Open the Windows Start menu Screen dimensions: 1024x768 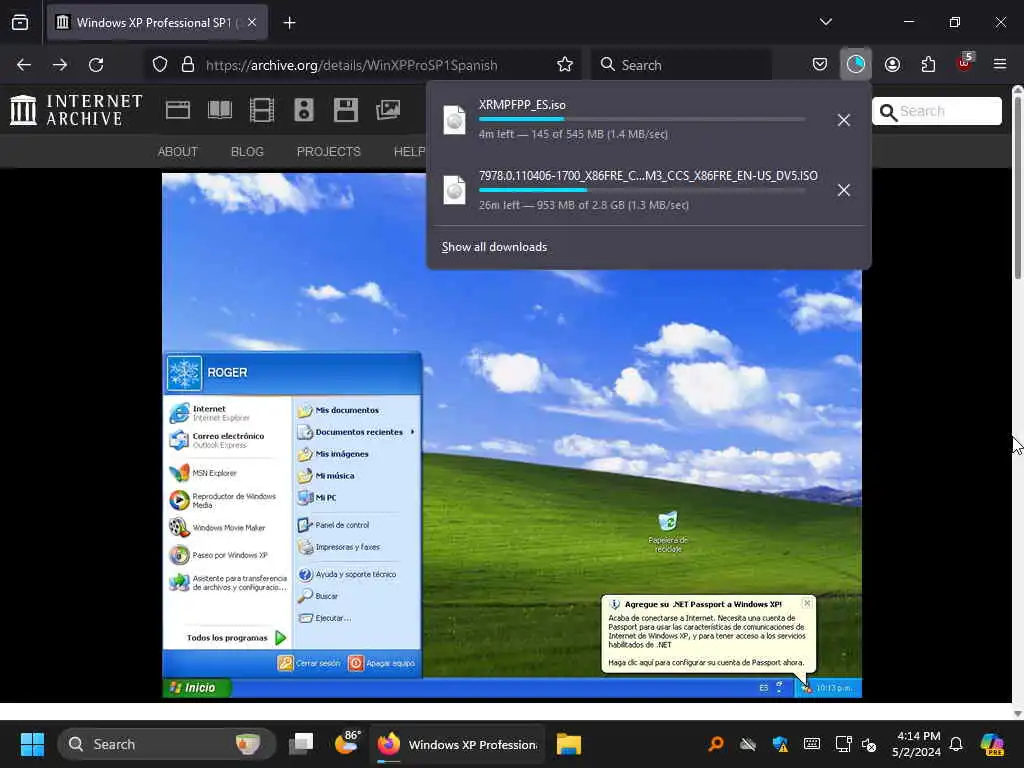pyautogui.click(x=32, y=744)
